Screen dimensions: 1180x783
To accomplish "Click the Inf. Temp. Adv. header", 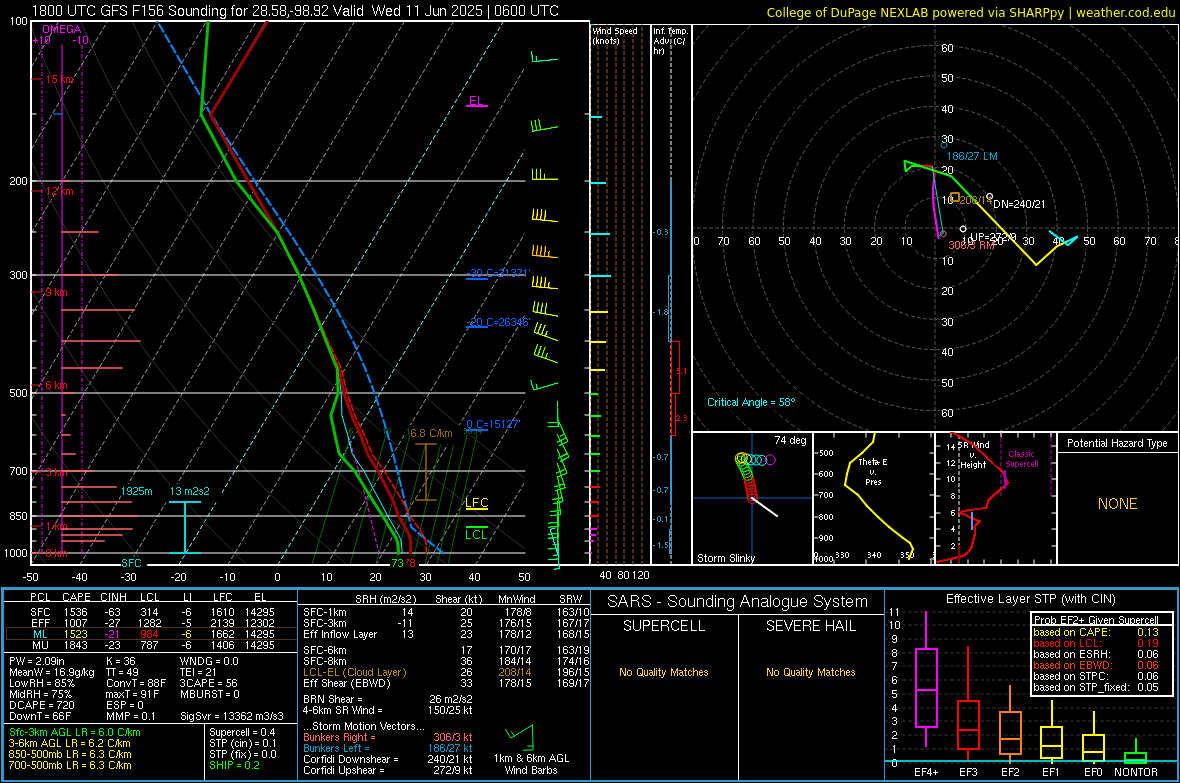I will [x=670, y=41].
